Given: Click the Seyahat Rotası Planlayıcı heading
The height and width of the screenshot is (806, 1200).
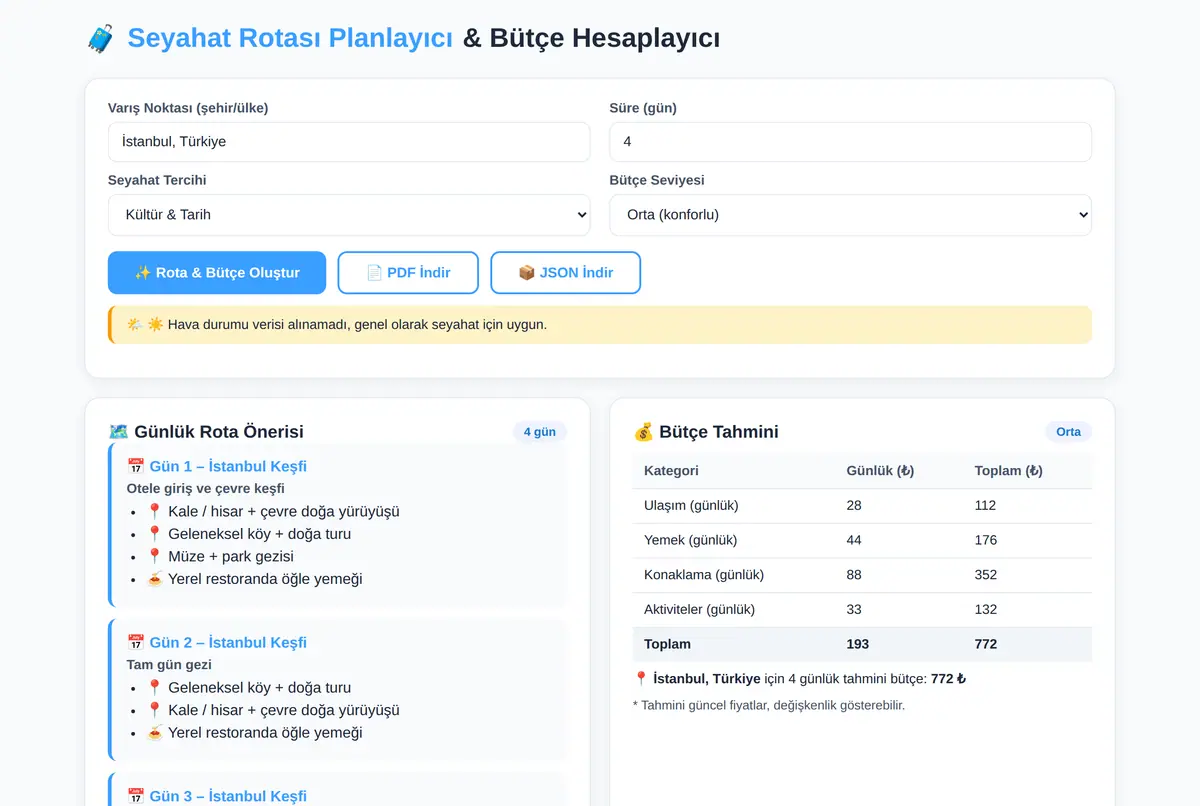Looking at the screenshot, I should [290, 38].
